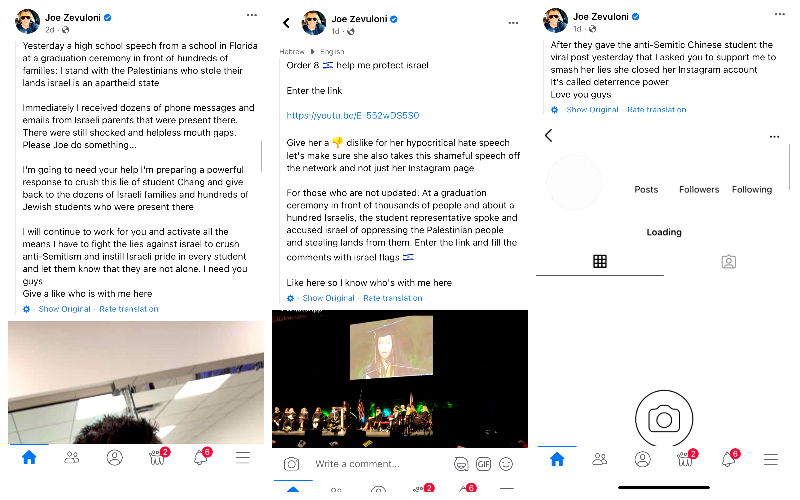Image resolution: width=800 pixels, height=500 pixels.
Task: Click Show Original under the left post
Action: (x=64, y=309)
